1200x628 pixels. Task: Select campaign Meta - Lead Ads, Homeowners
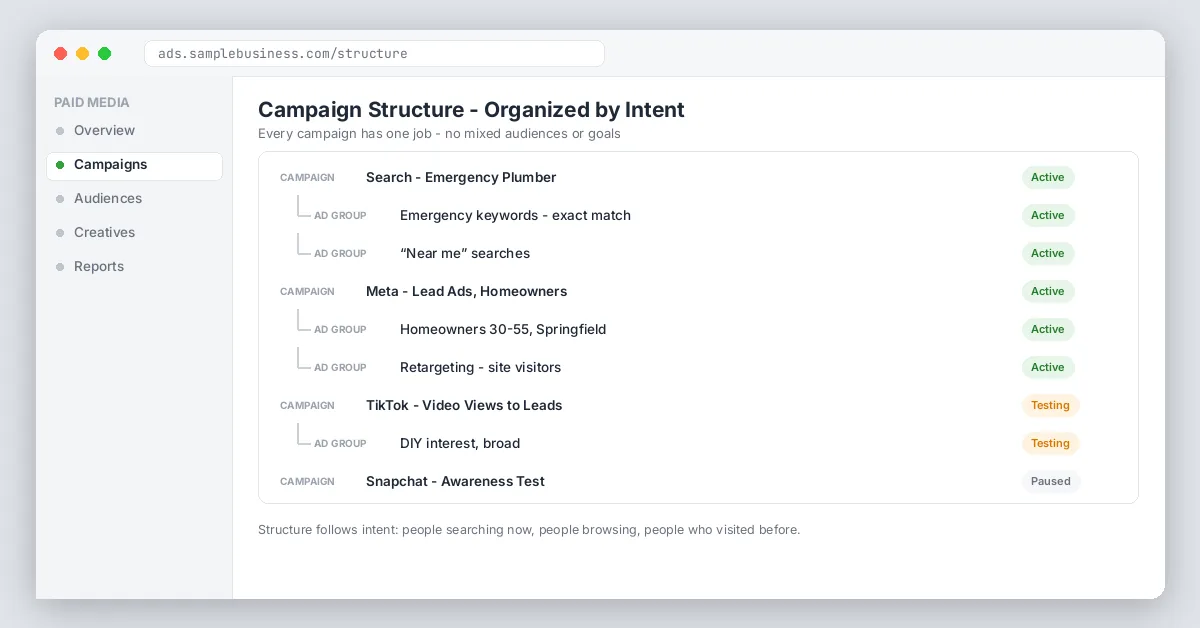coord(466,291)
